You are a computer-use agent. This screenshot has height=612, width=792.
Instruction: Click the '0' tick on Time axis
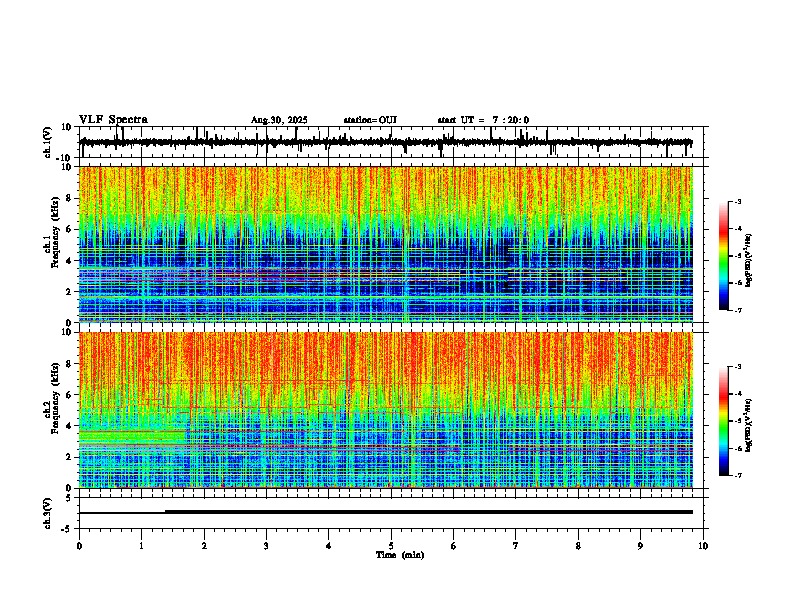pyautogui.click(x=79, y=546)
